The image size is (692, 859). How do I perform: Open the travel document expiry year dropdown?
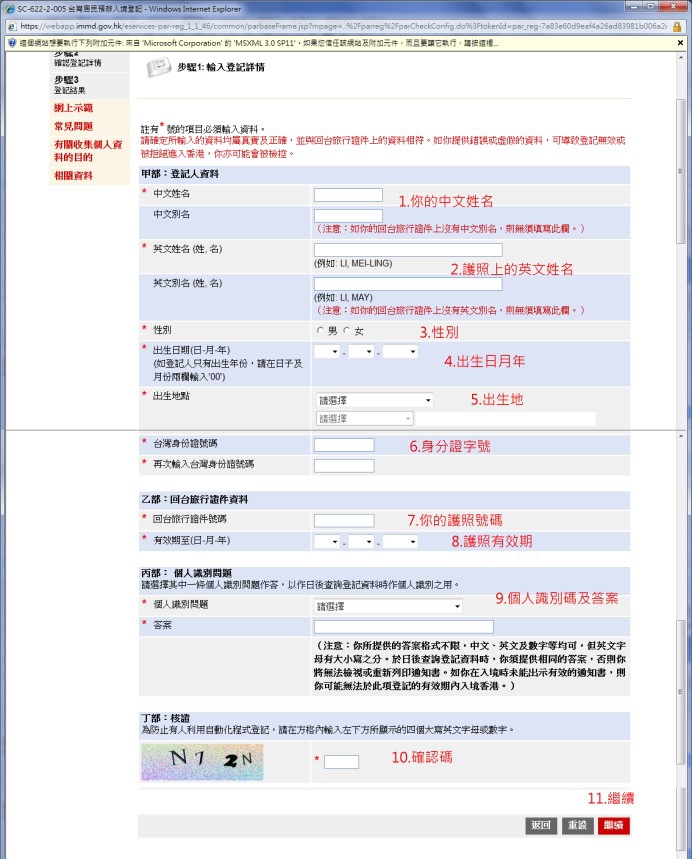tap(400, 542)
